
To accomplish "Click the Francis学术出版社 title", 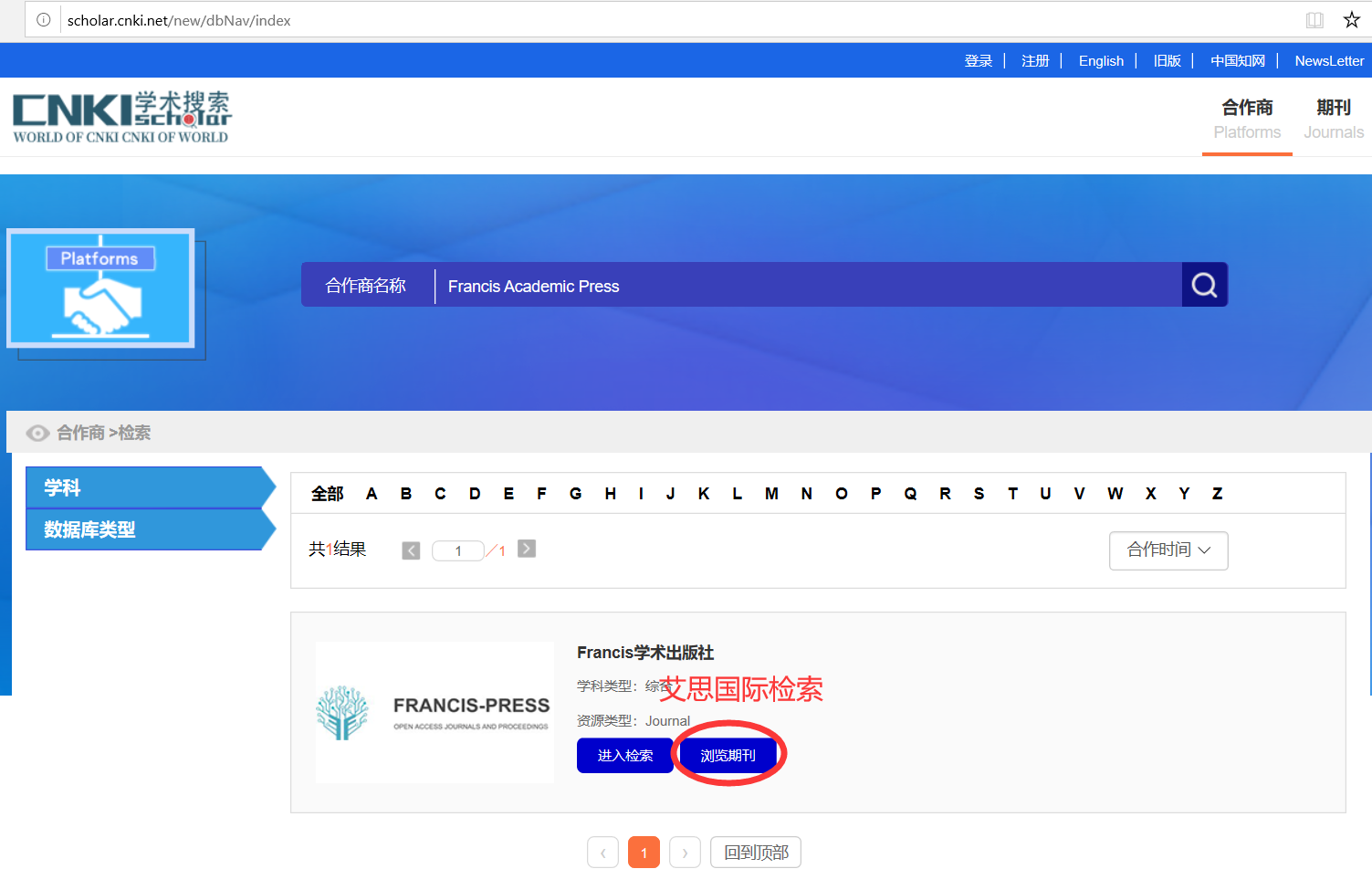I will [645, 653].
